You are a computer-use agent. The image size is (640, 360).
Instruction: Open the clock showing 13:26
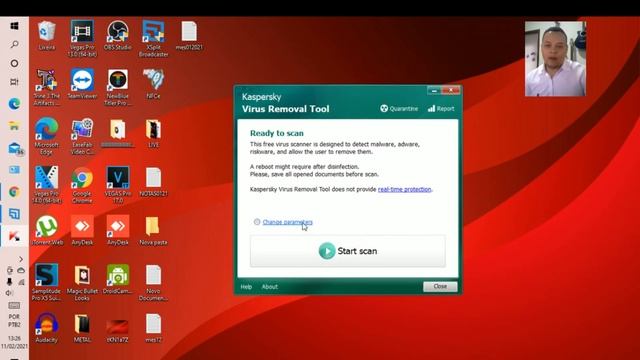[14, 342]
